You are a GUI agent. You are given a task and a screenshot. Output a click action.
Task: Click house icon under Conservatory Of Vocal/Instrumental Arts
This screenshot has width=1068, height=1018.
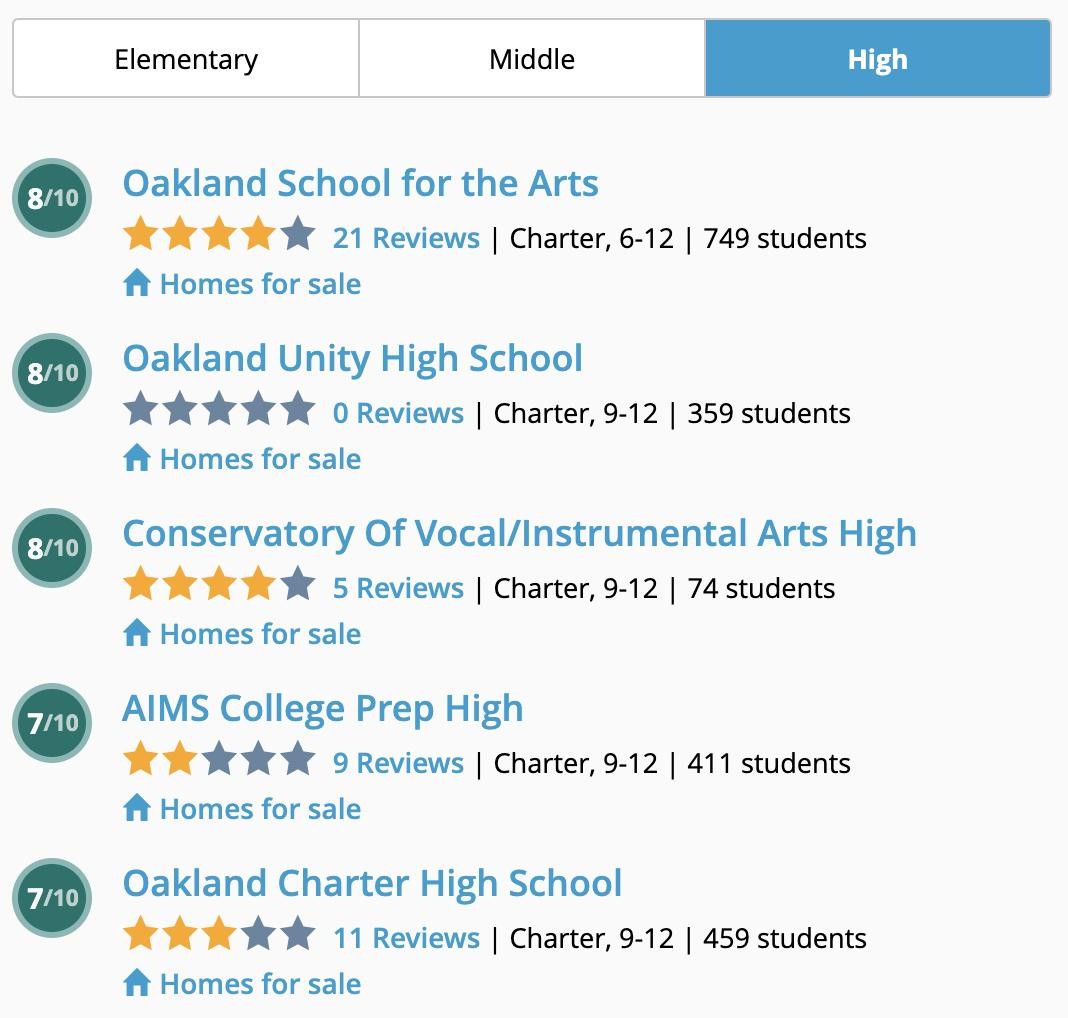[x=137, y=634]
